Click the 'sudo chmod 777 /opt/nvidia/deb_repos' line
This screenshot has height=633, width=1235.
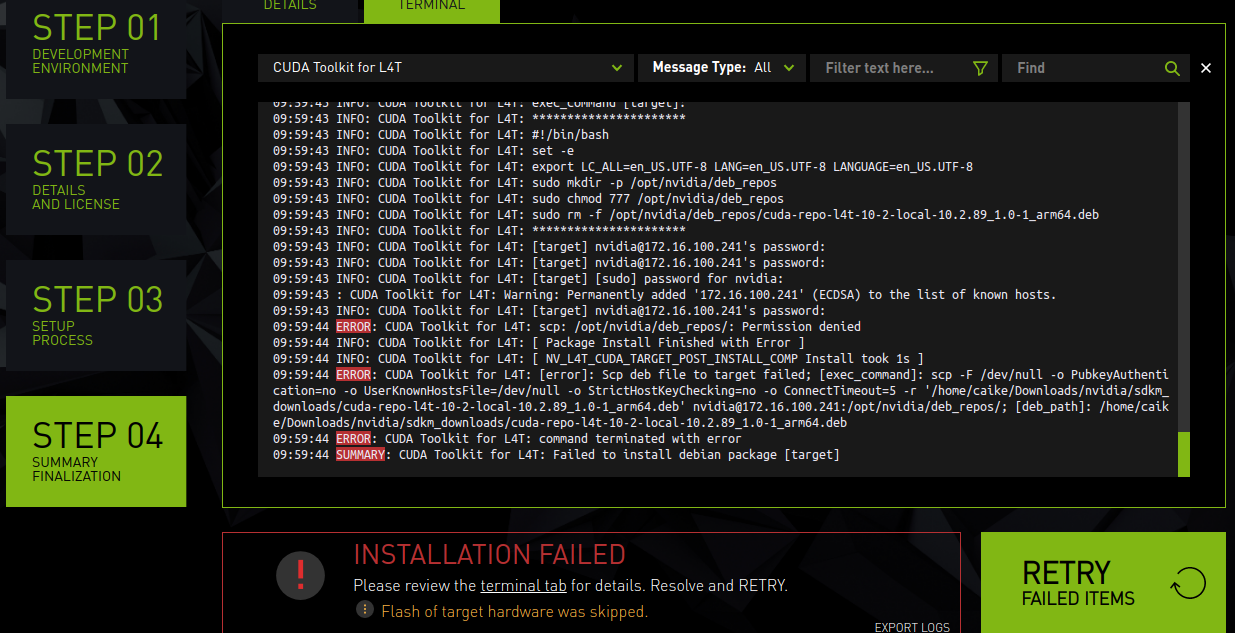[x=528, y=199]
